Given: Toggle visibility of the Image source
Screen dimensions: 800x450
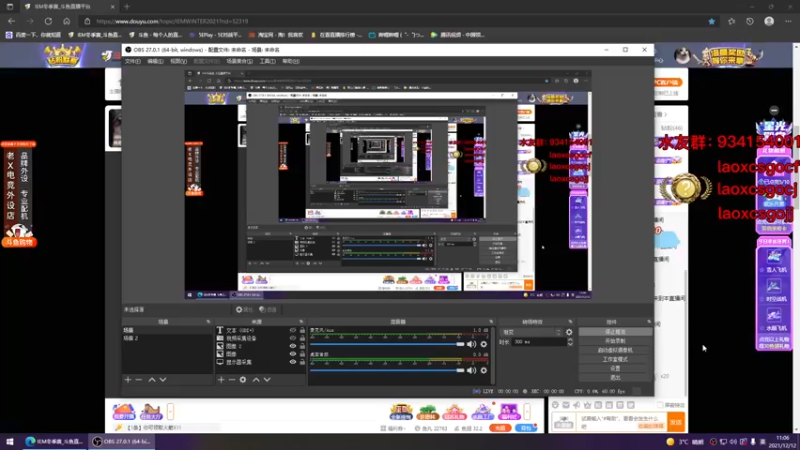Looking at the screenshot, I should pos(292,354).
